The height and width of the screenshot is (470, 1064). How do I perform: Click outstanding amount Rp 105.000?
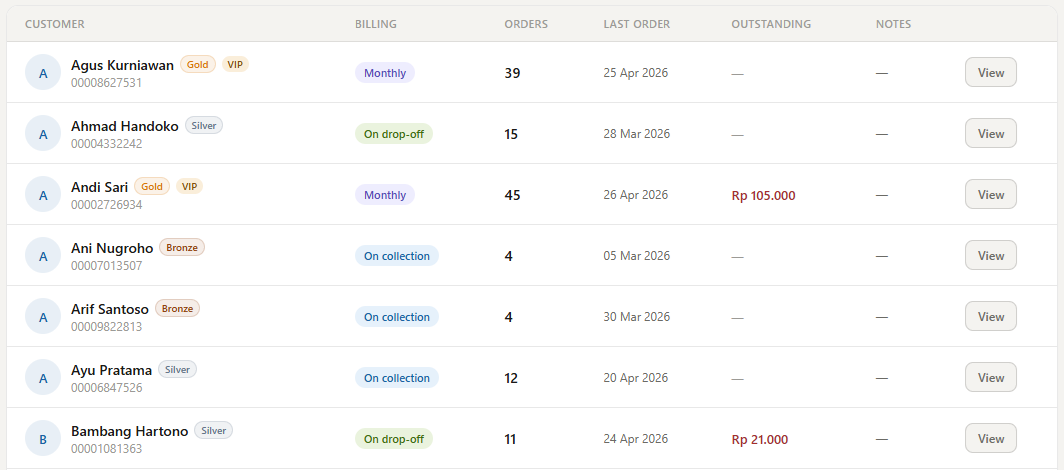coord(763,196)
